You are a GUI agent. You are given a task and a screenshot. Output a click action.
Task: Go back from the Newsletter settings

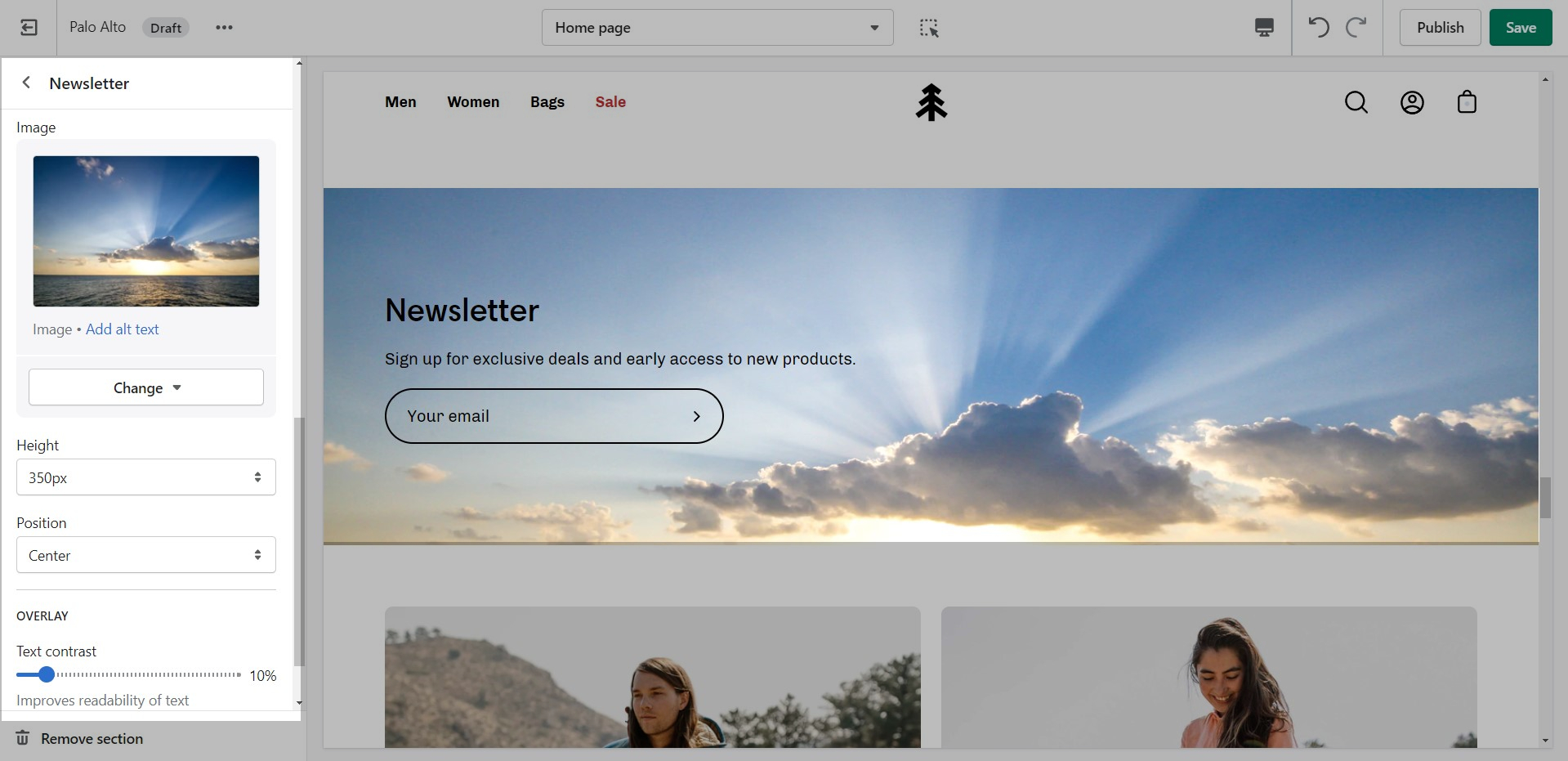27,83
